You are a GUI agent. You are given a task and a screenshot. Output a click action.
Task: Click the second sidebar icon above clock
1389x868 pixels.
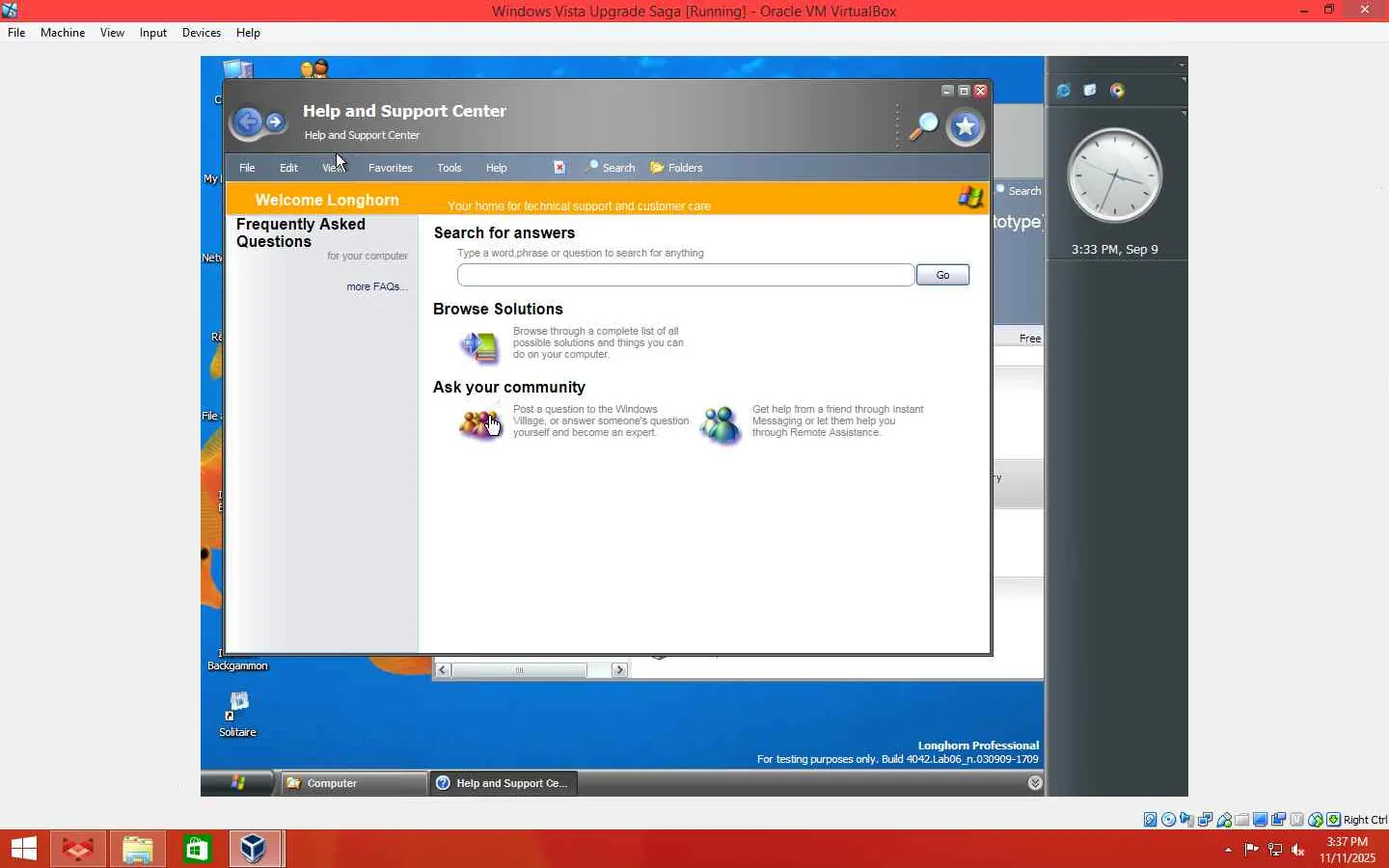tap(1090, 91)
